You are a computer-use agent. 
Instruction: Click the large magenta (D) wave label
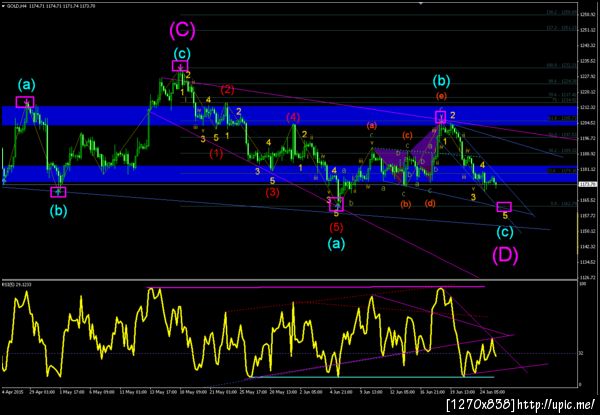pyautogui.click(x=505, y=257)
